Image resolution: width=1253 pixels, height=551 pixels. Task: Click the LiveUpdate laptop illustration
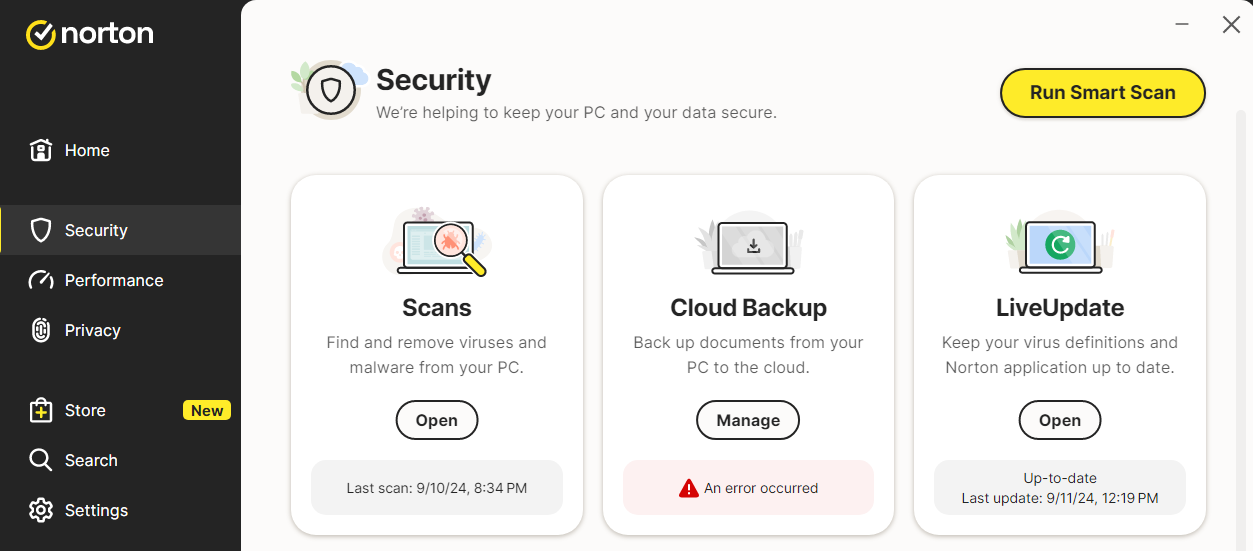1060,246
